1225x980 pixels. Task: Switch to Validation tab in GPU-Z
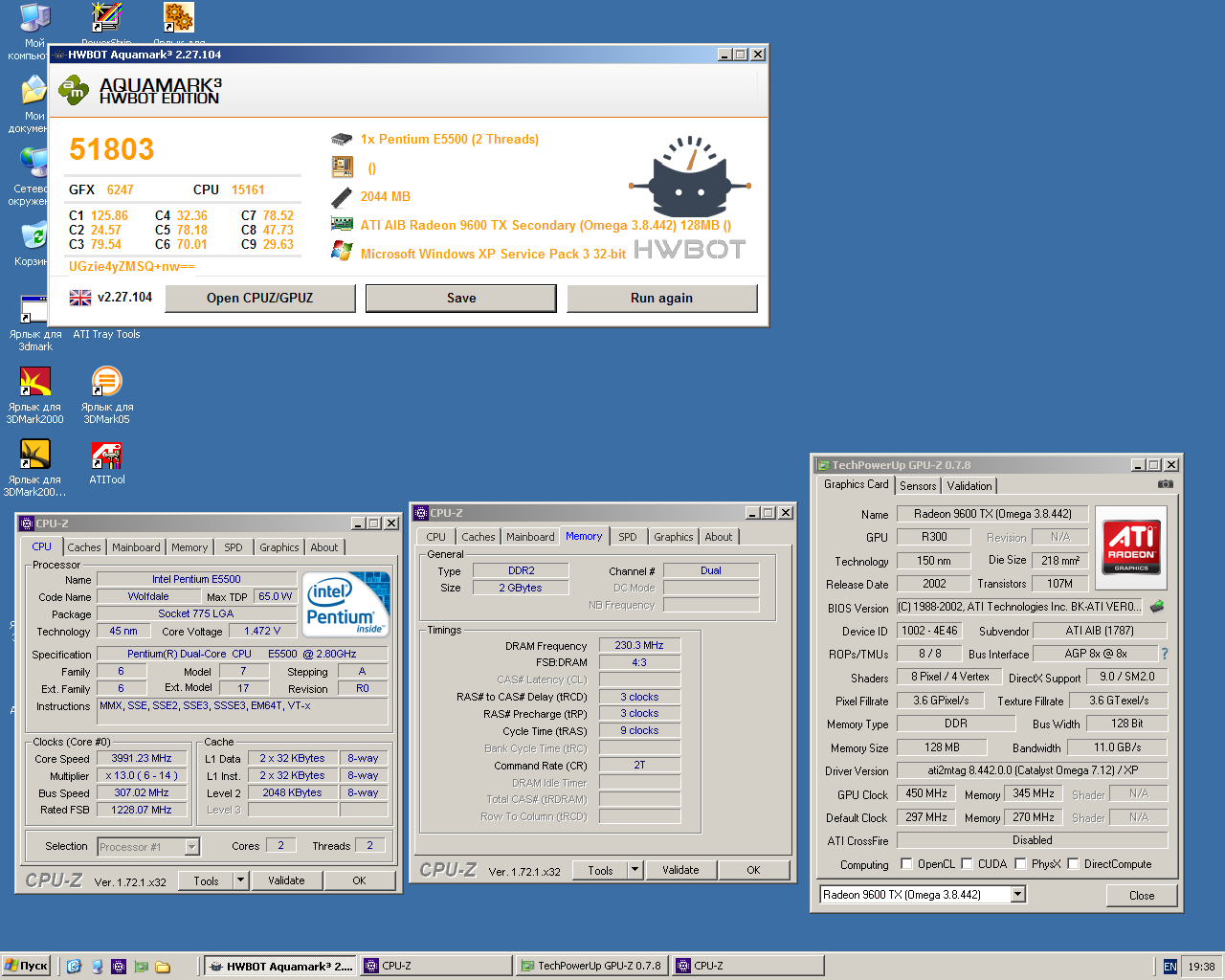(x=969, y=486)
